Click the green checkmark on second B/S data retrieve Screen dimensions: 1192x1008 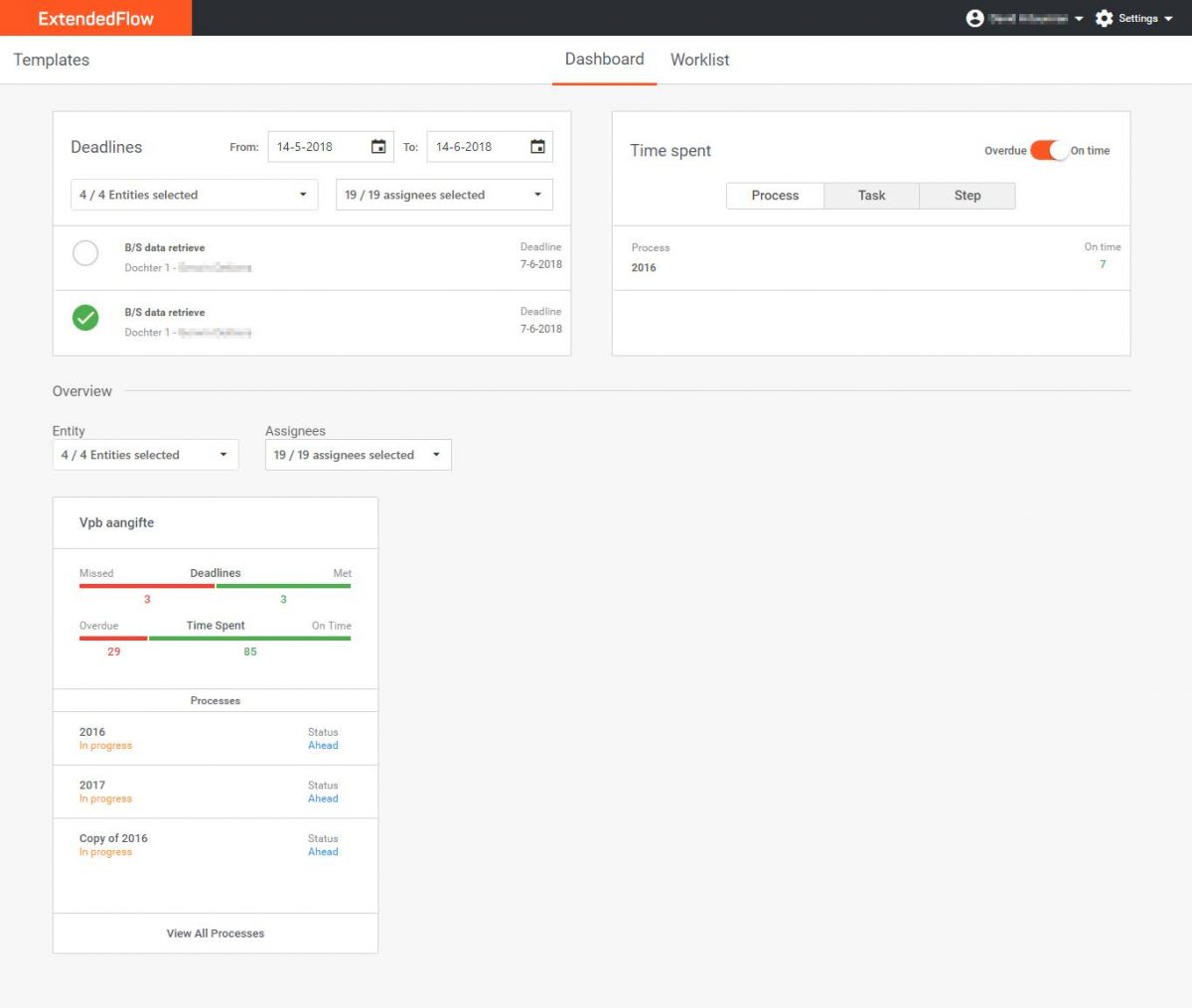click(85, 318)
